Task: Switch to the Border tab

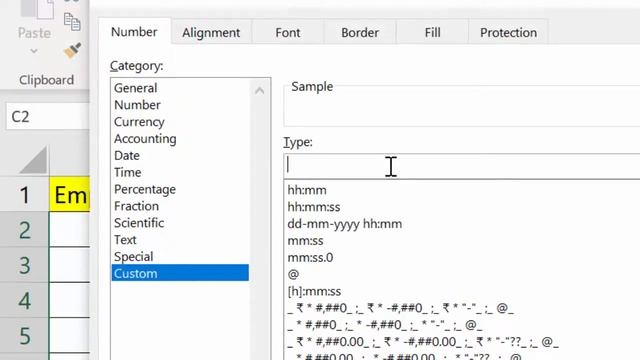Action: click(360, 33)
